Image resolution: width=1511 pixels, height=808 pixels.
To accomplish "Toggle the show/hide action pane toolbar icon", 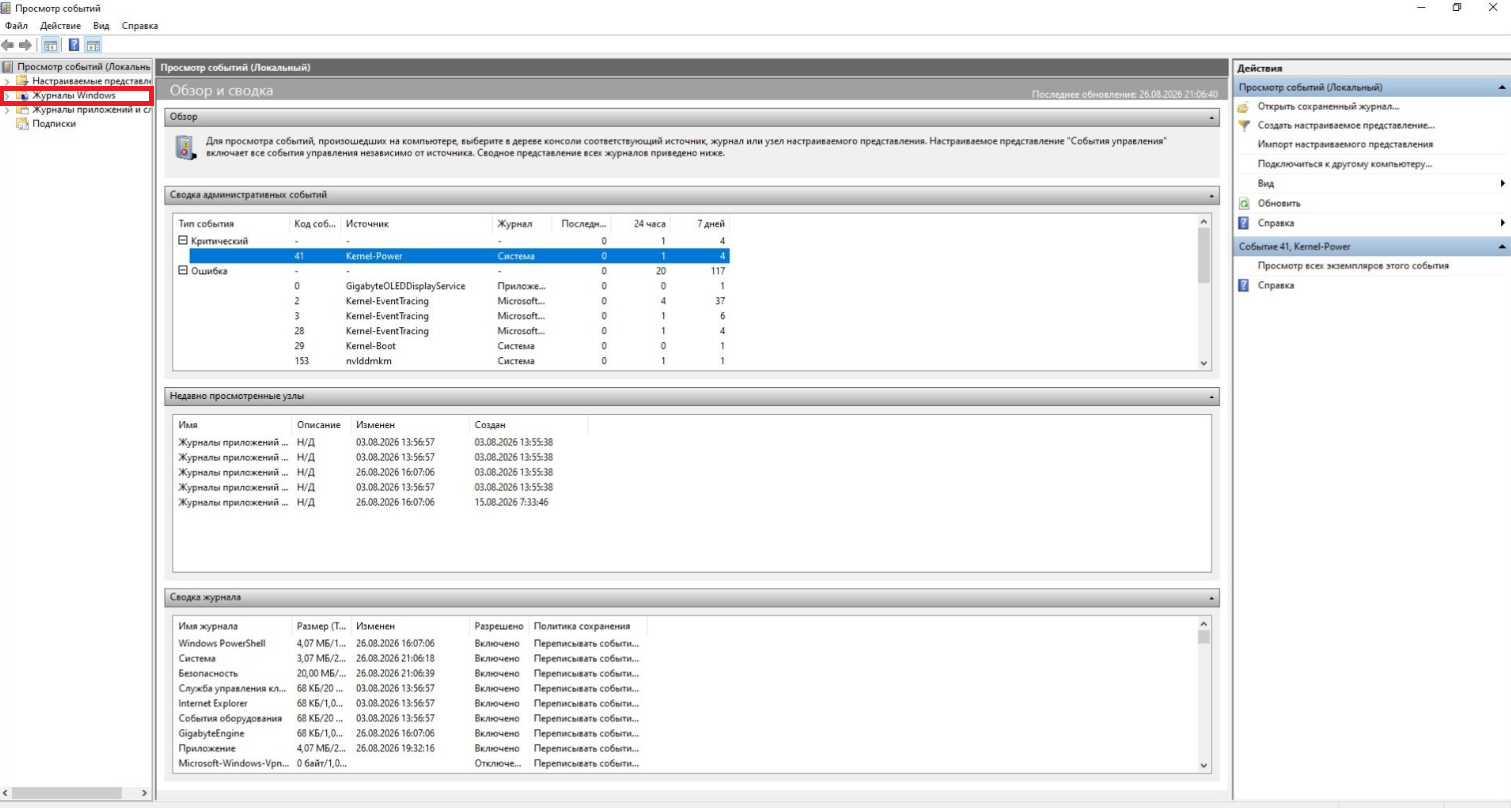I will (93, 45).
